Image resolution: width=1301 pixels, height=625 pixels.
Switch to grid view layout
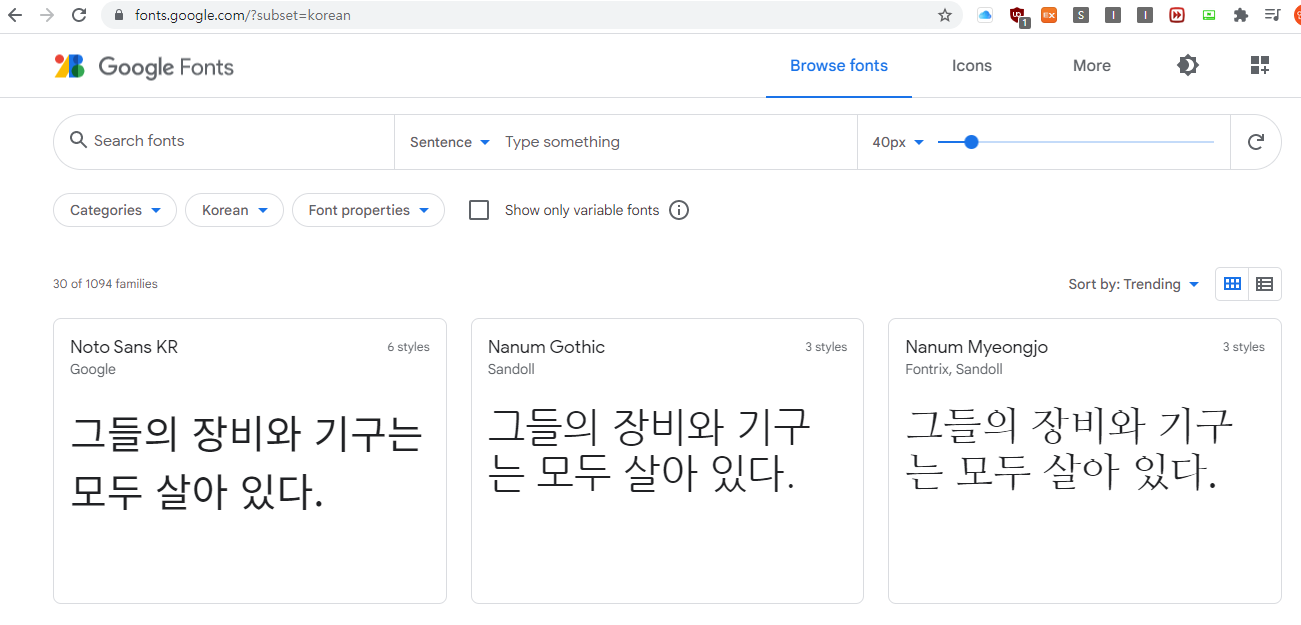point(1232,284)
